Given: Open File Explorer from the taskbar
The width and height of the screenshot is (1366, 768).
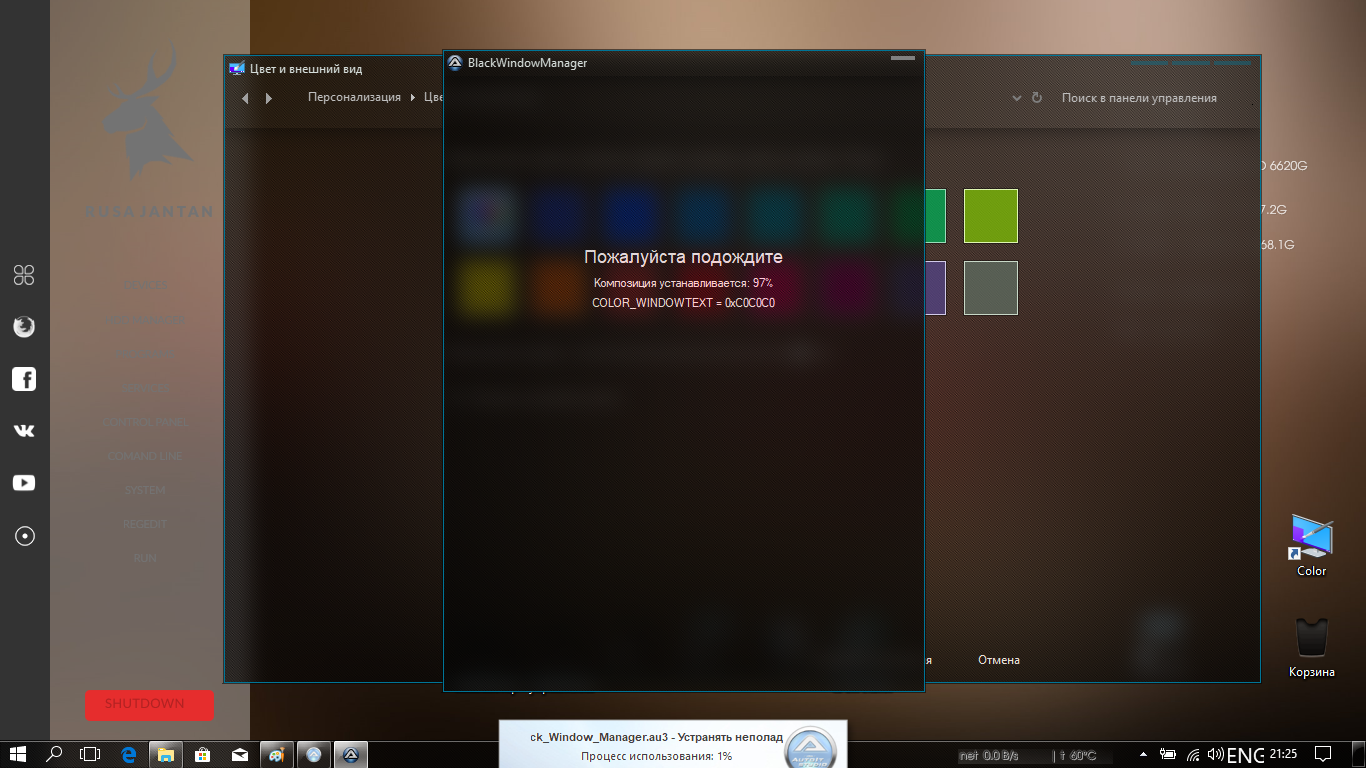Looking at the screenshot, I should (x=165, y=754).
